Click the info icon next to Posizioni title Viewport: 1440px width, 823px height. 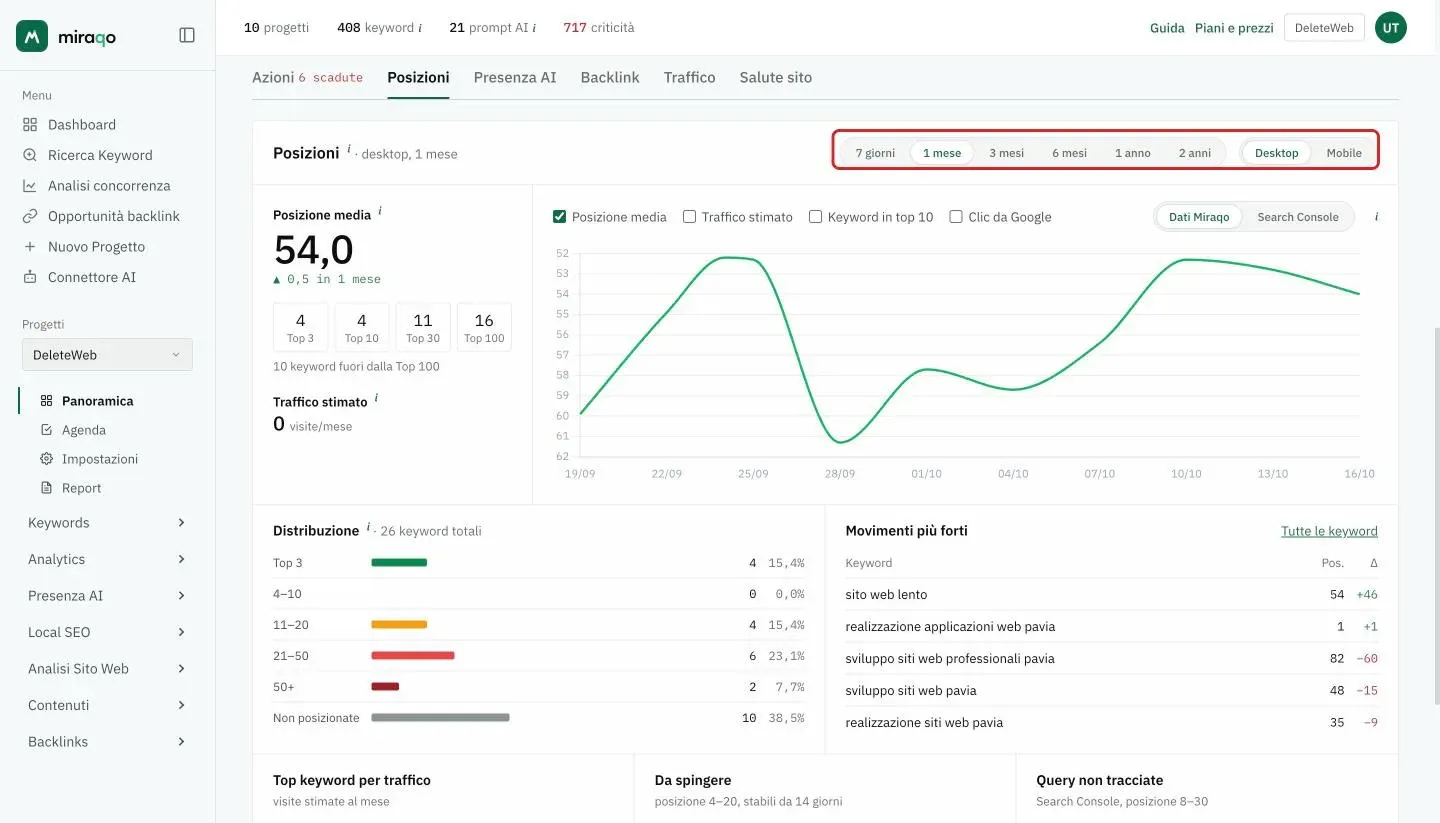tap(349, 150)
